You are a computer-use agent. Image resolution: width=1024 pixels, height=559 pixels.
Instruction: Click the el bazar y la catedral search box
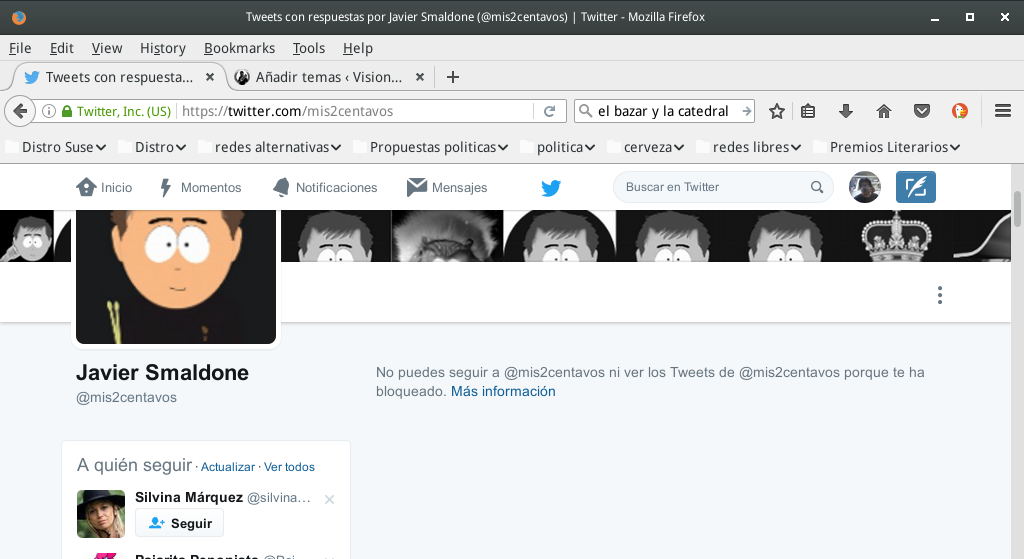666,111
